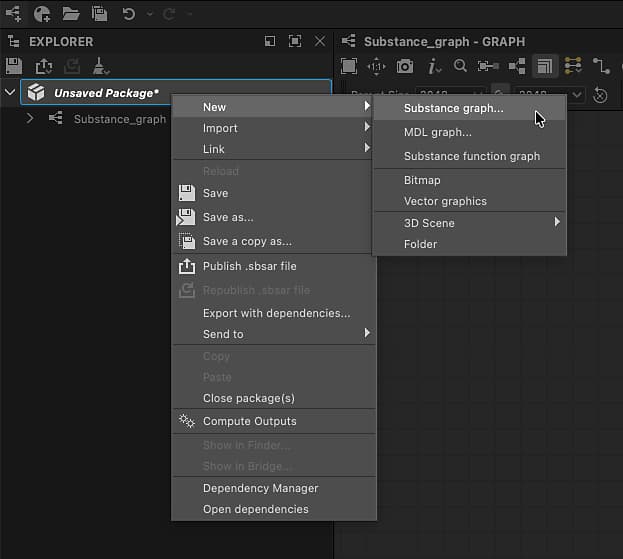The height and width of the screenshot is (559, 623).
Task: Toggle the yellow link display mode icon
Action: coord(573,66)
